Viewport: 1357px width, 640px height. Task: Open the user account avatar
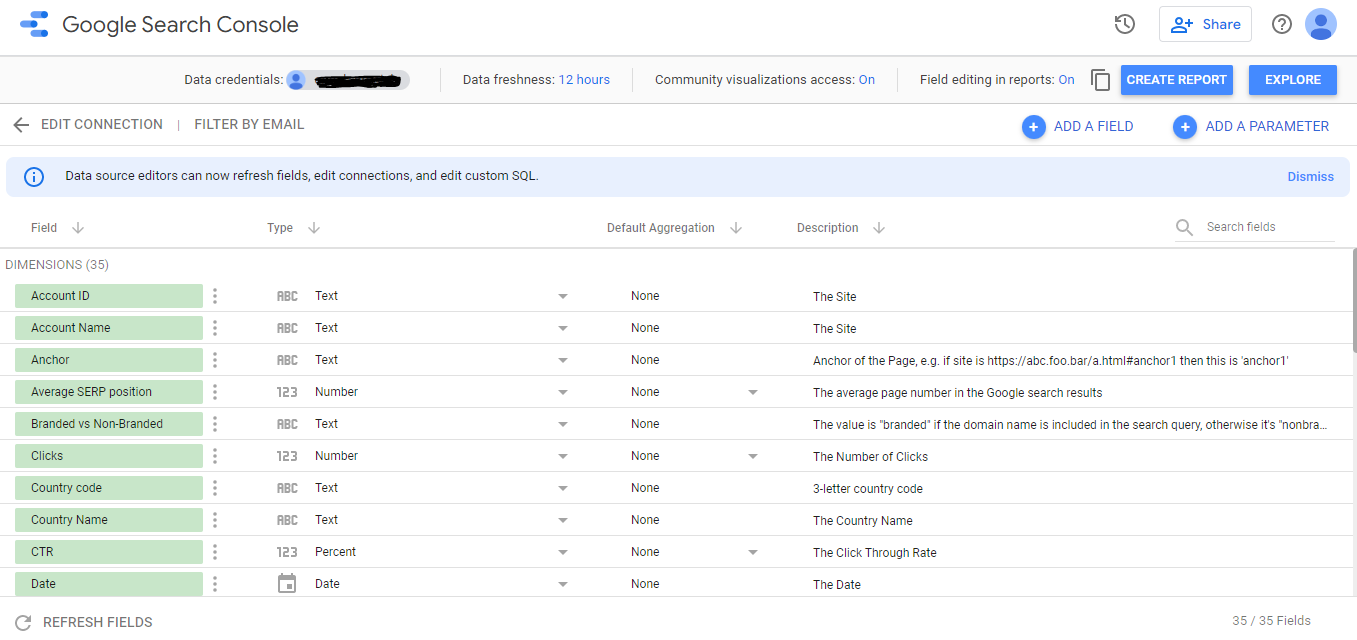(x=1321, y=24)
